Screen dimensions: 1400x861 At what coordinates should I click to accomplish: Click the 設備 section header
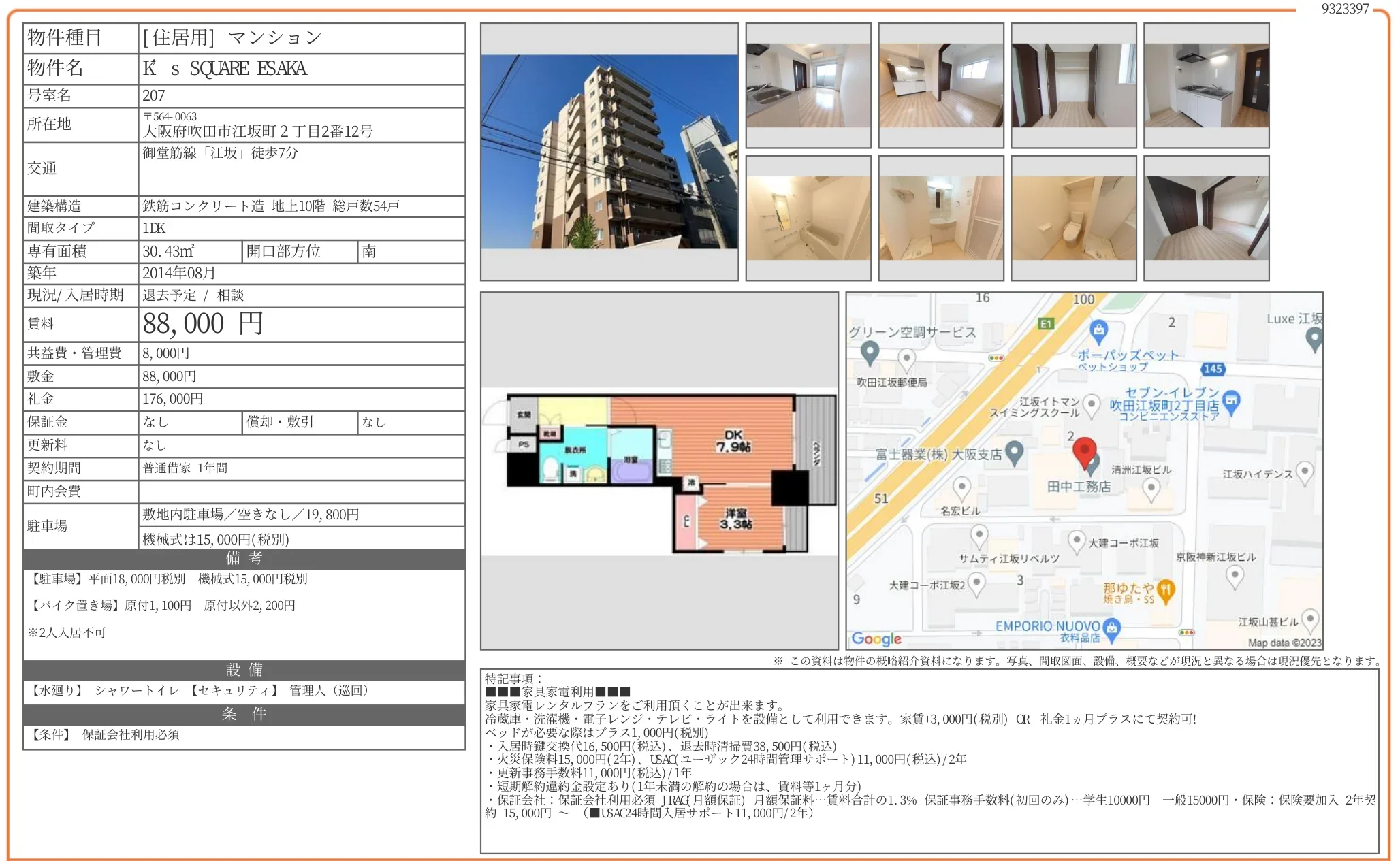244,670
